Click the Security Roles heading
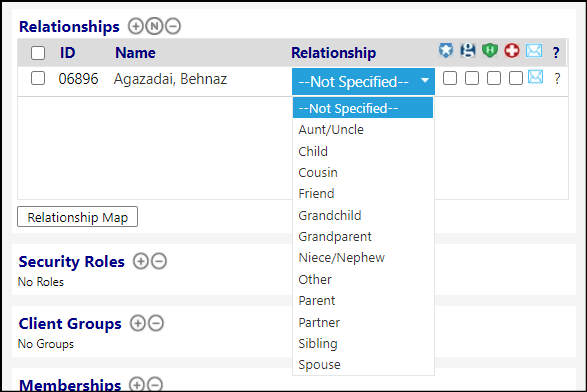This screenshot has width=587, height=392. coord(72,262)
